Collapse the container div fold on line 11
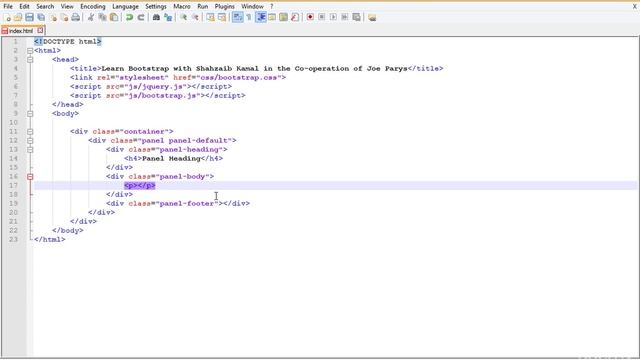 coord(30,131)
